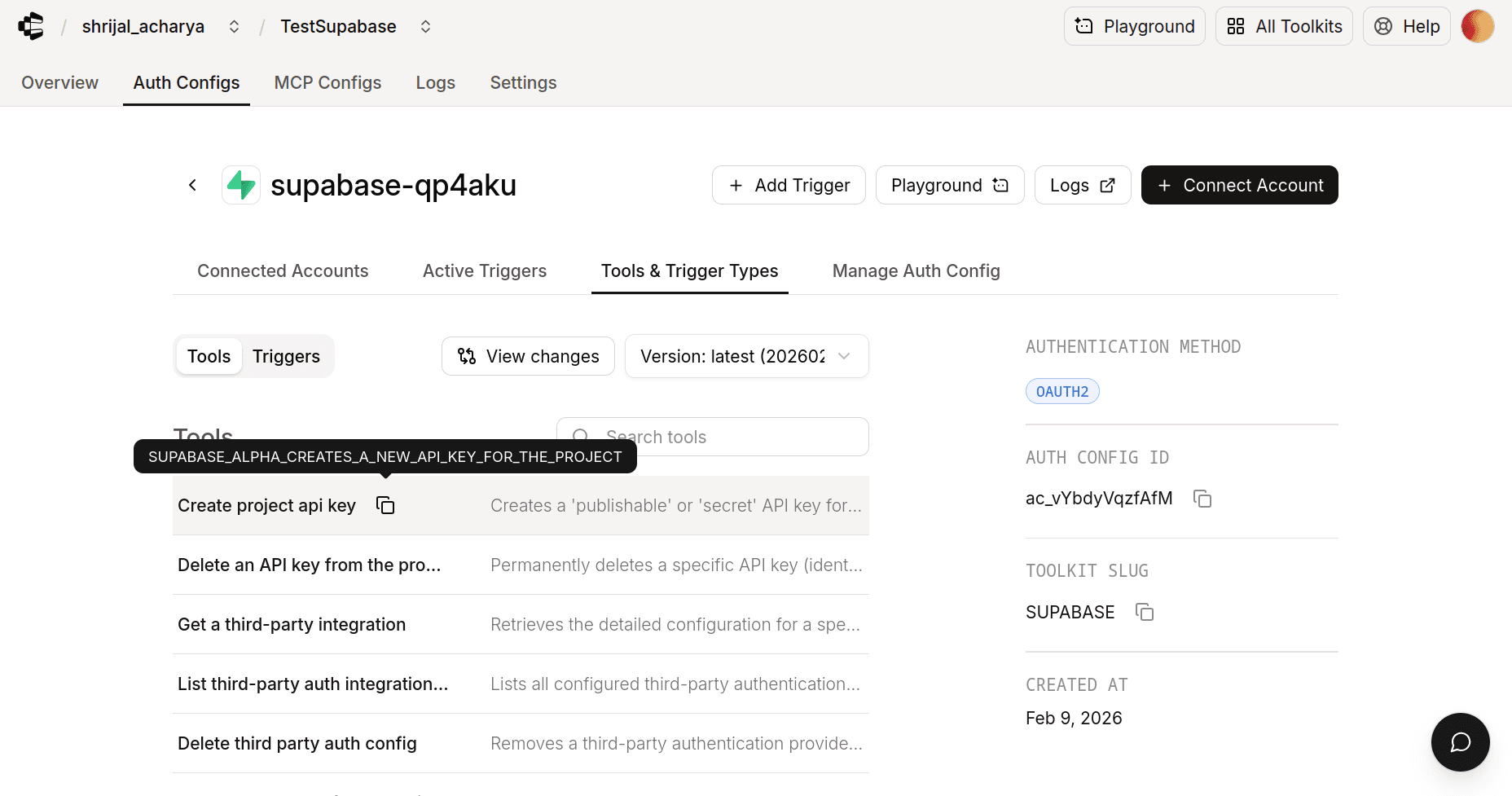Click the Feb 9, 2026 date
The image size is (1512, 796).
coord(1074,718)
